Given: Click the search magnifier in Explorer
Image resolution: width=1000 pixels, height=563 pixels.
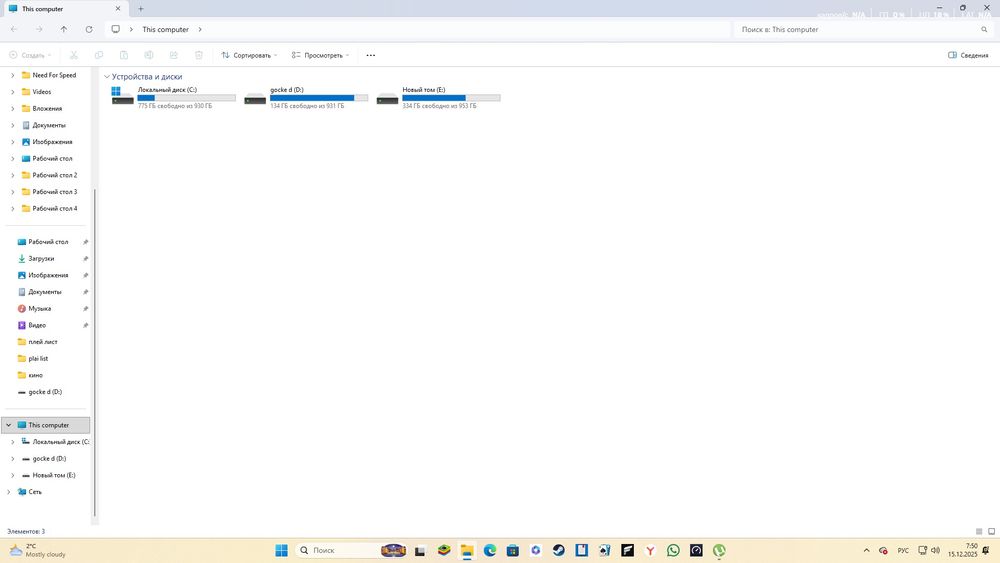Looking at the screenshot, I should [984, 29].
